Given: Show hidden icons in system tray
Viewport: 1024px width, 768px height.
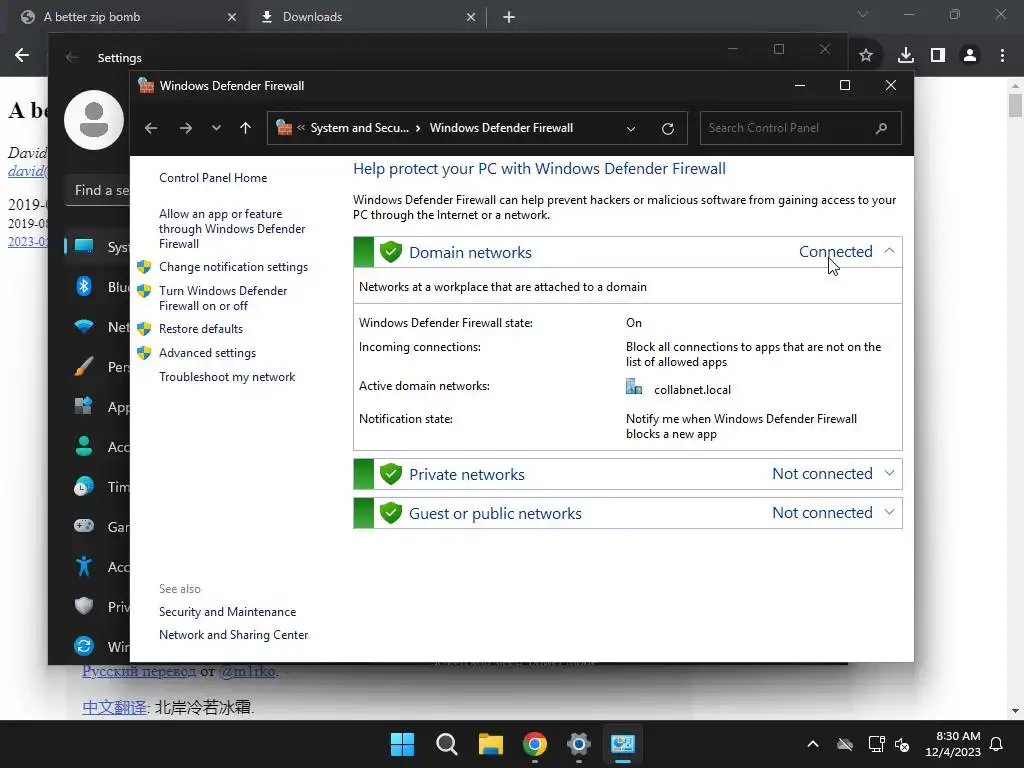Looking at the screenshot, I should 813,744.
